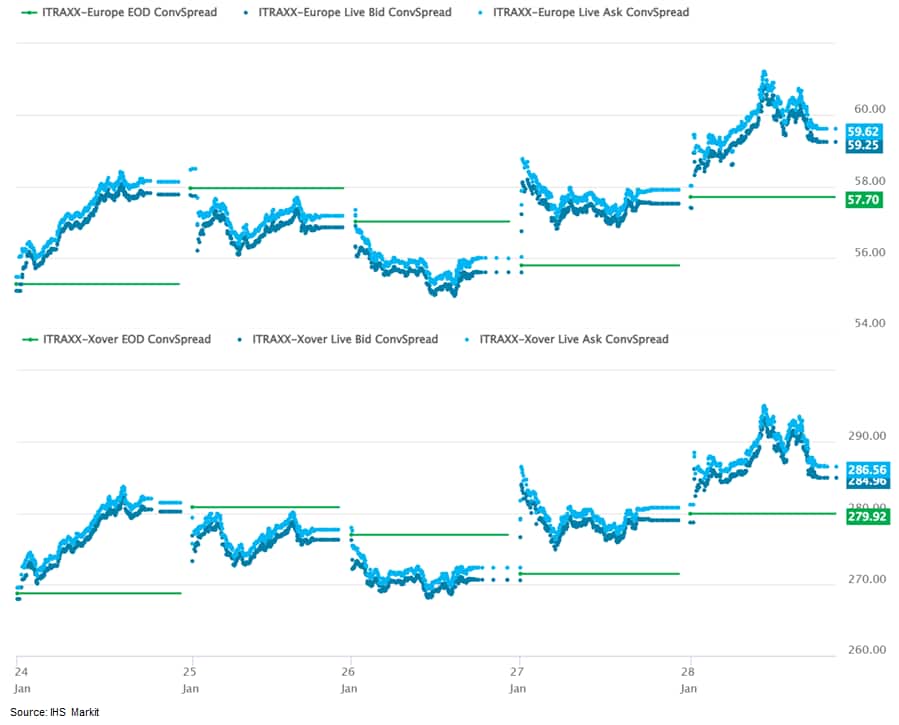
Task: Click the 286.56 Xover ask value tag
Action: (x=866, y=469)
